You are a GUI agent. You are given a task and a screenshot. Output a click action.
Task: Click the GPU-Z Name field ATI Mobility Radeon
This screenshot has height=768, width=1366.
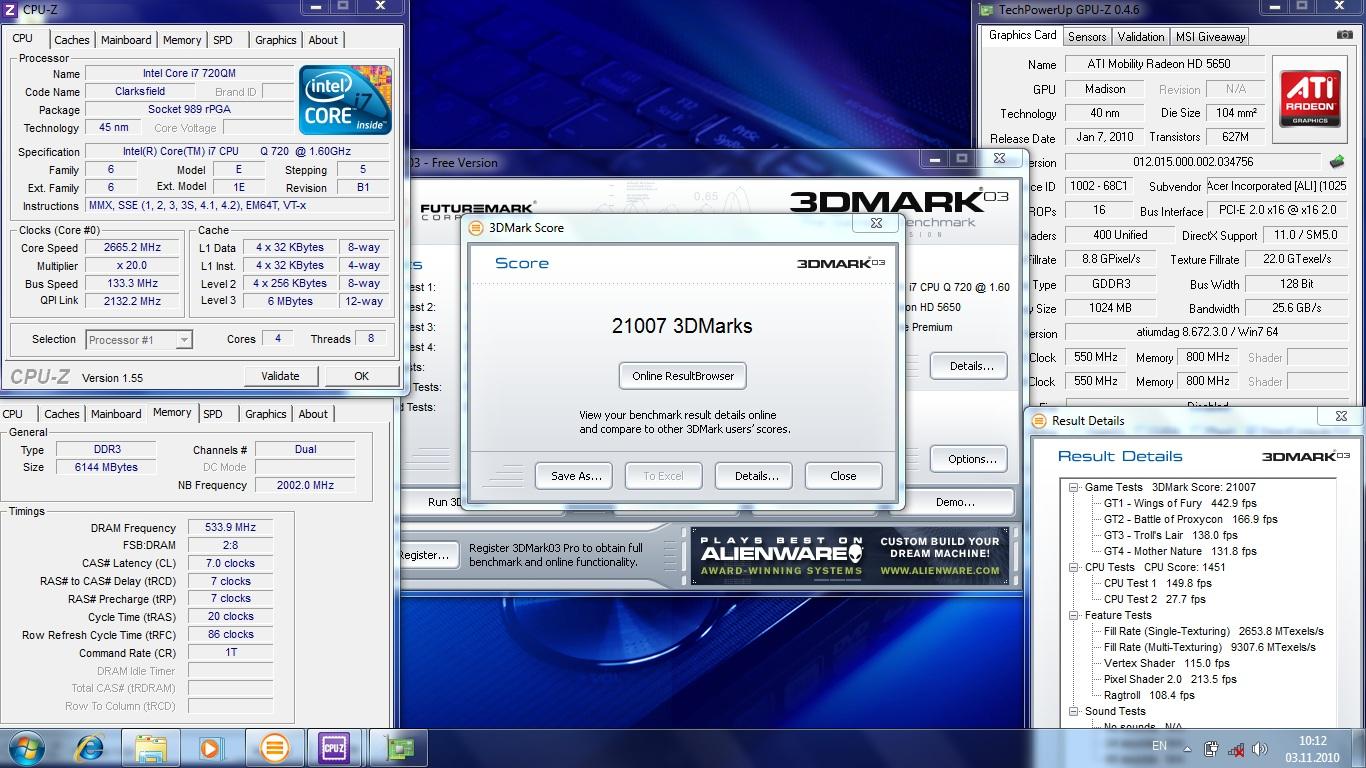(1164, 64)
